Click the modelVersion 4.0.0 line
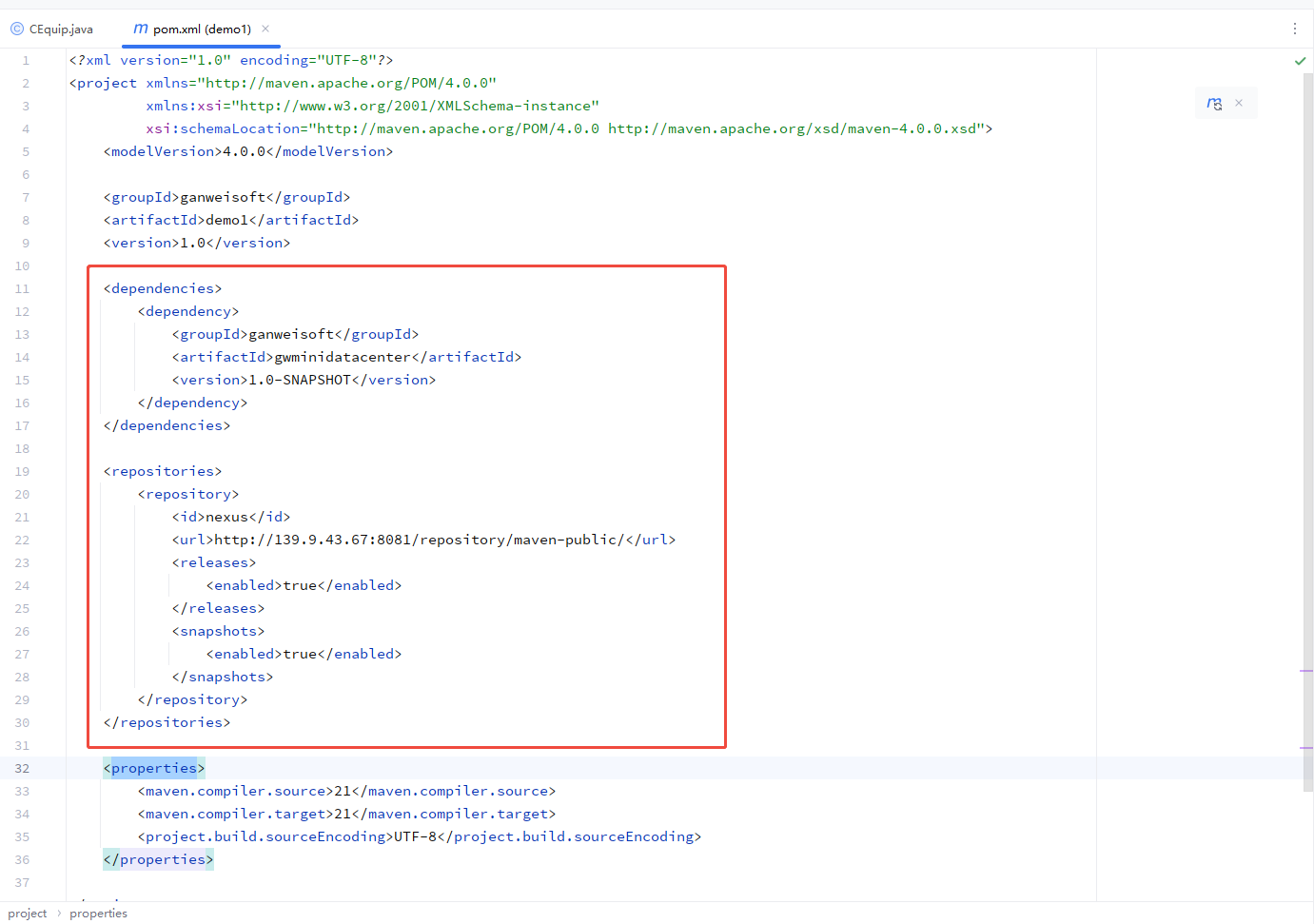Screen dimensions: 1314x924 (x=248, y=151)
